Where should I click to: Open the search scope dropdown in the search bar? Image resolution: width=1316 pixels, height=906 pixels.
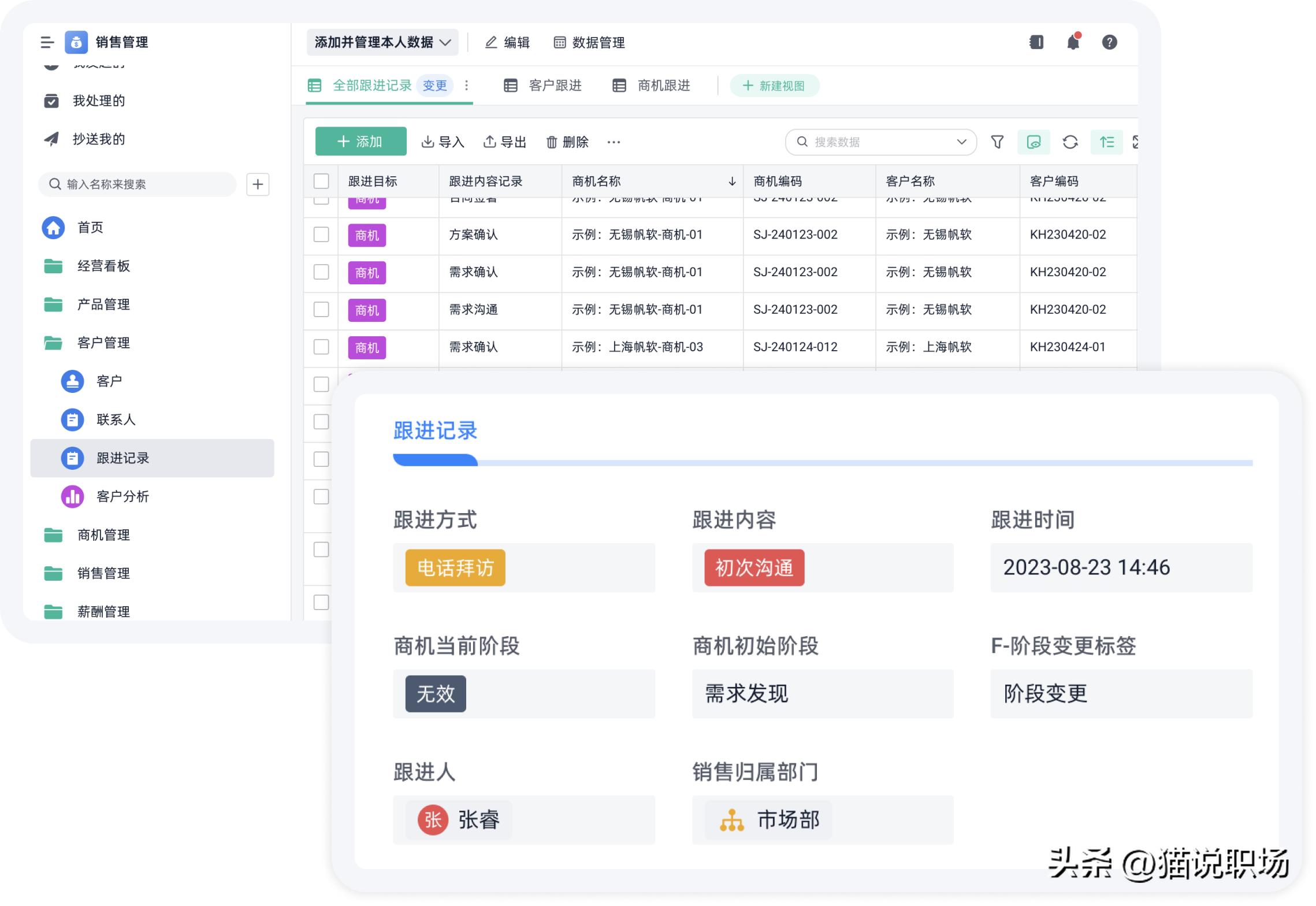pyautogui.click(x=961, y=142)
